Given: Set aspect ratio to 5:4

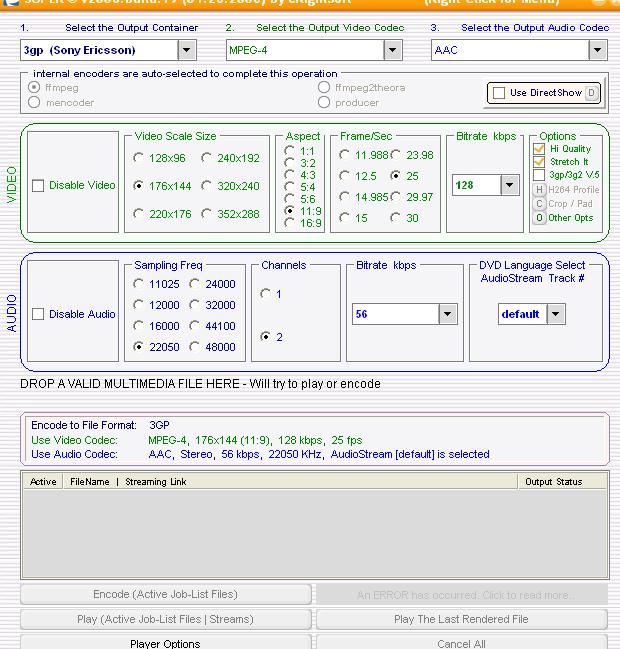Looking at the screenshot, I should [289, 187].
